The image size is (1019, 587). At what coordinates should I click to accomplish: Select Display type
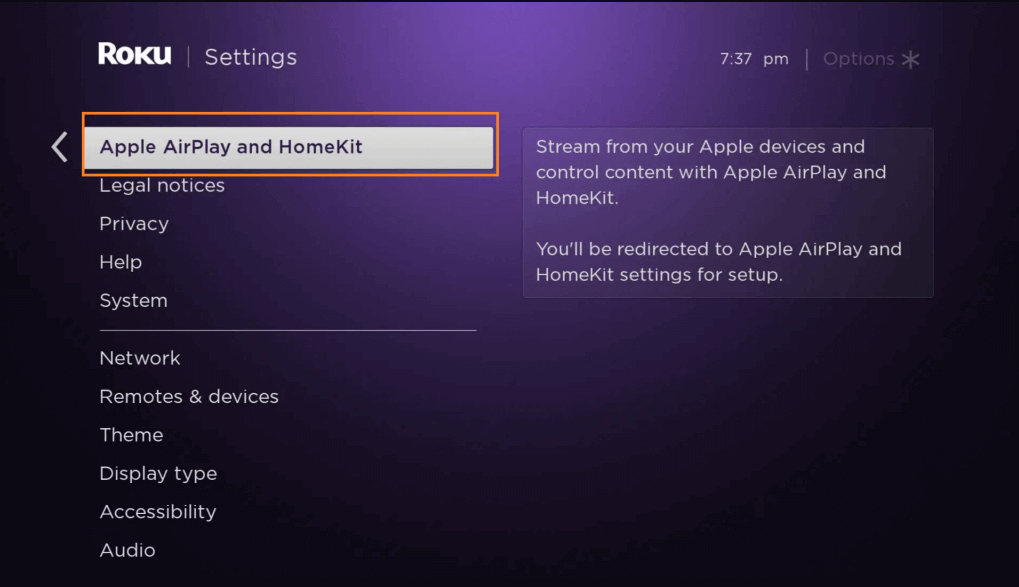(x=158, y=474)
